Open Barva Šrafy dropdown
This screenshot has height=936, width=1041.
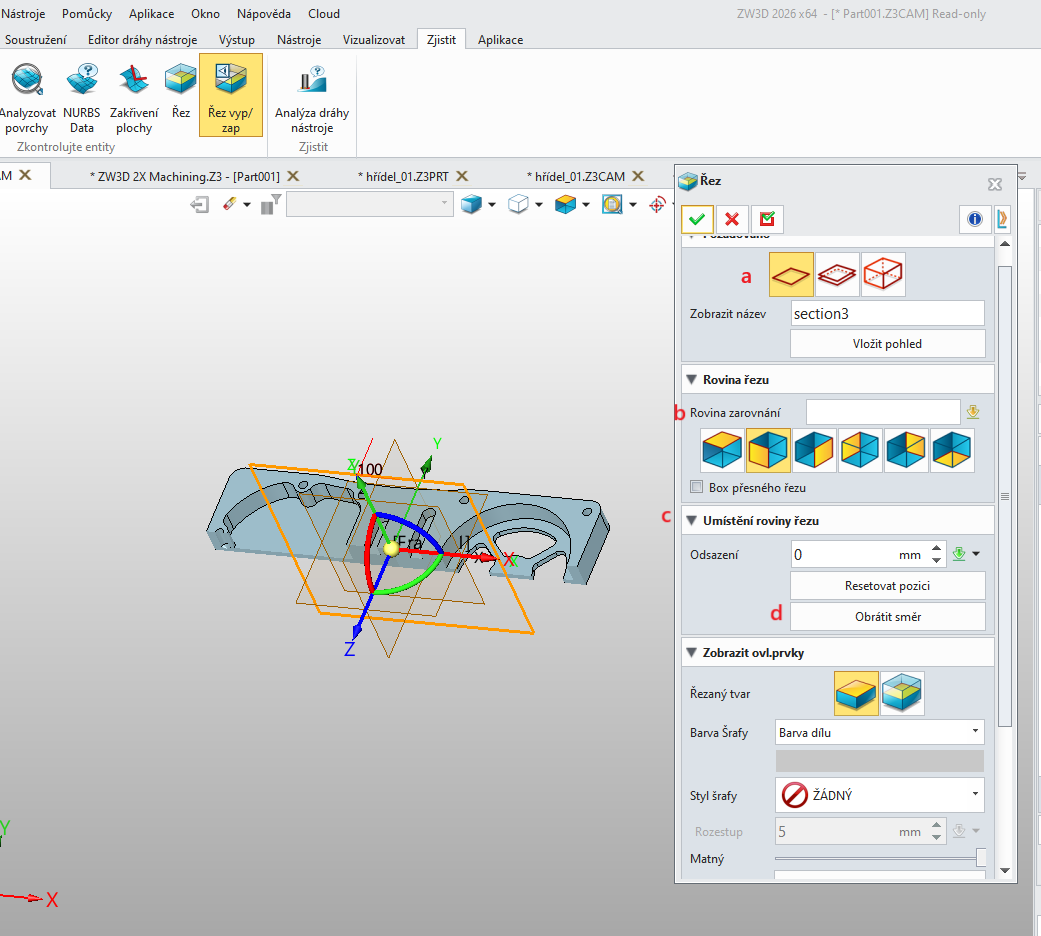tap(880, 732)
